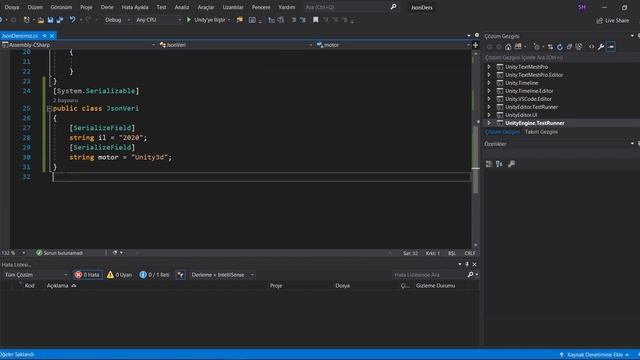
Task: Open the Hata Ayıkla menu
Action: (x=135, y=7)
